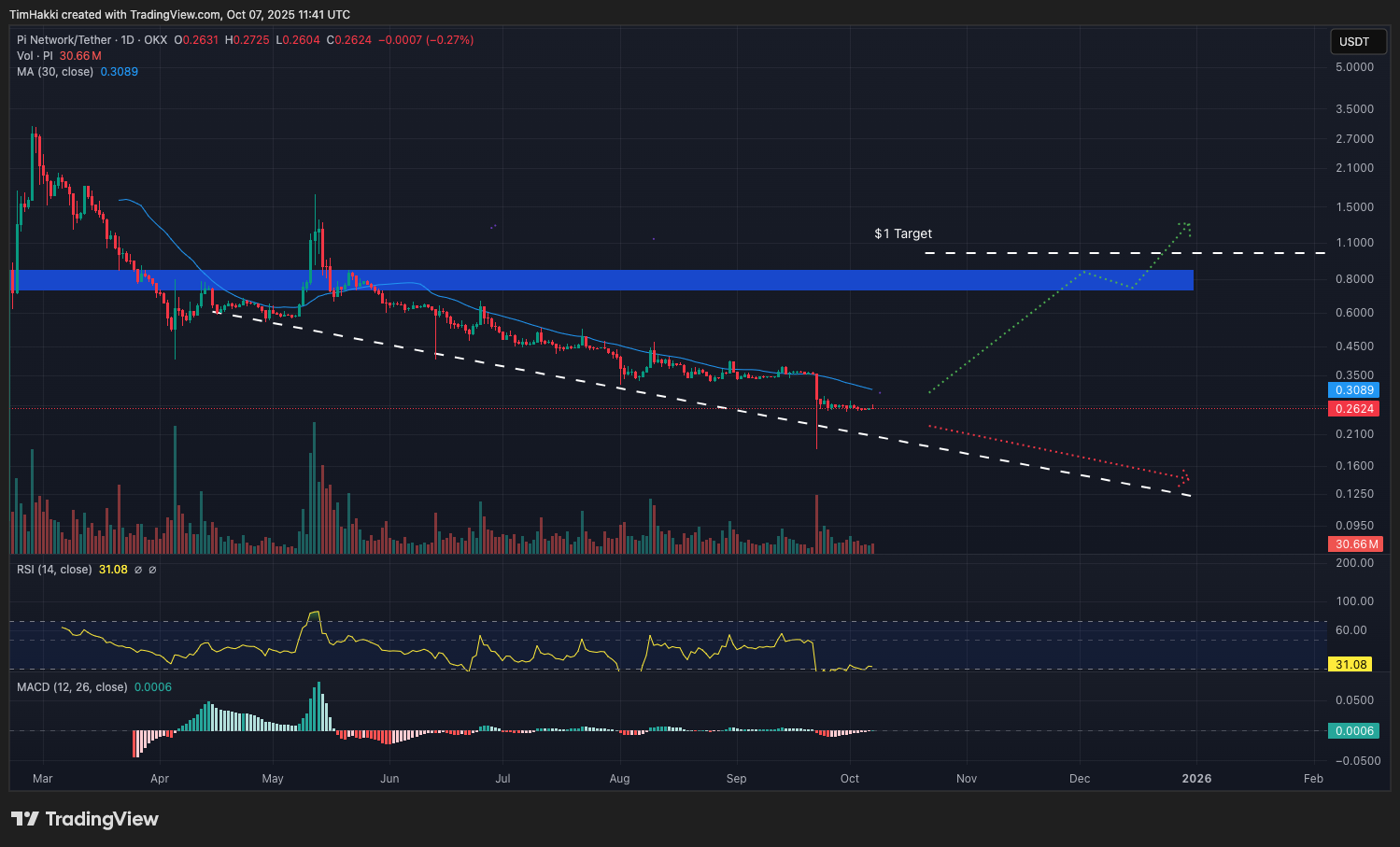Click the Pi Network/Tether symbol title
This screenshot has width=1400, height=847.
pos(64,40)
